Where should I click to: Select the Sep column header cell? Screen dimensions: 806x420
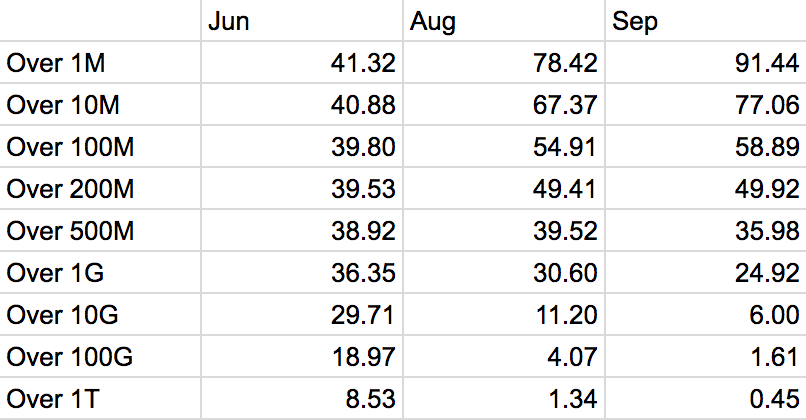point(706,21)
